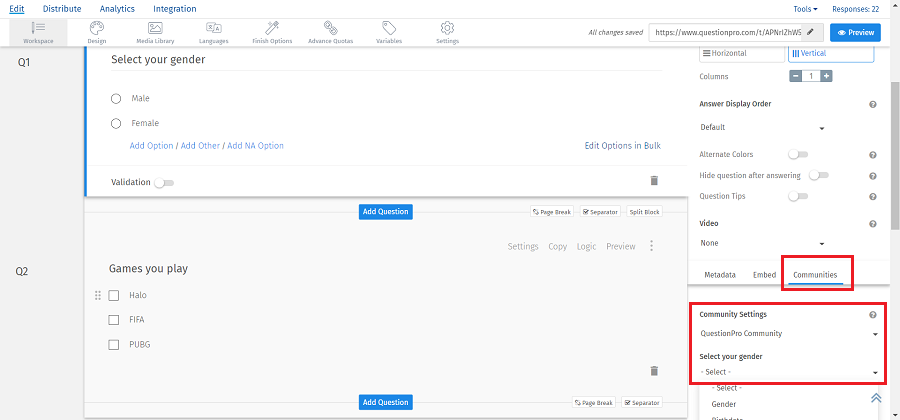Click the Add Other link
The height and width of the screenshot is (420, 900).
click(x=200, y=146)
